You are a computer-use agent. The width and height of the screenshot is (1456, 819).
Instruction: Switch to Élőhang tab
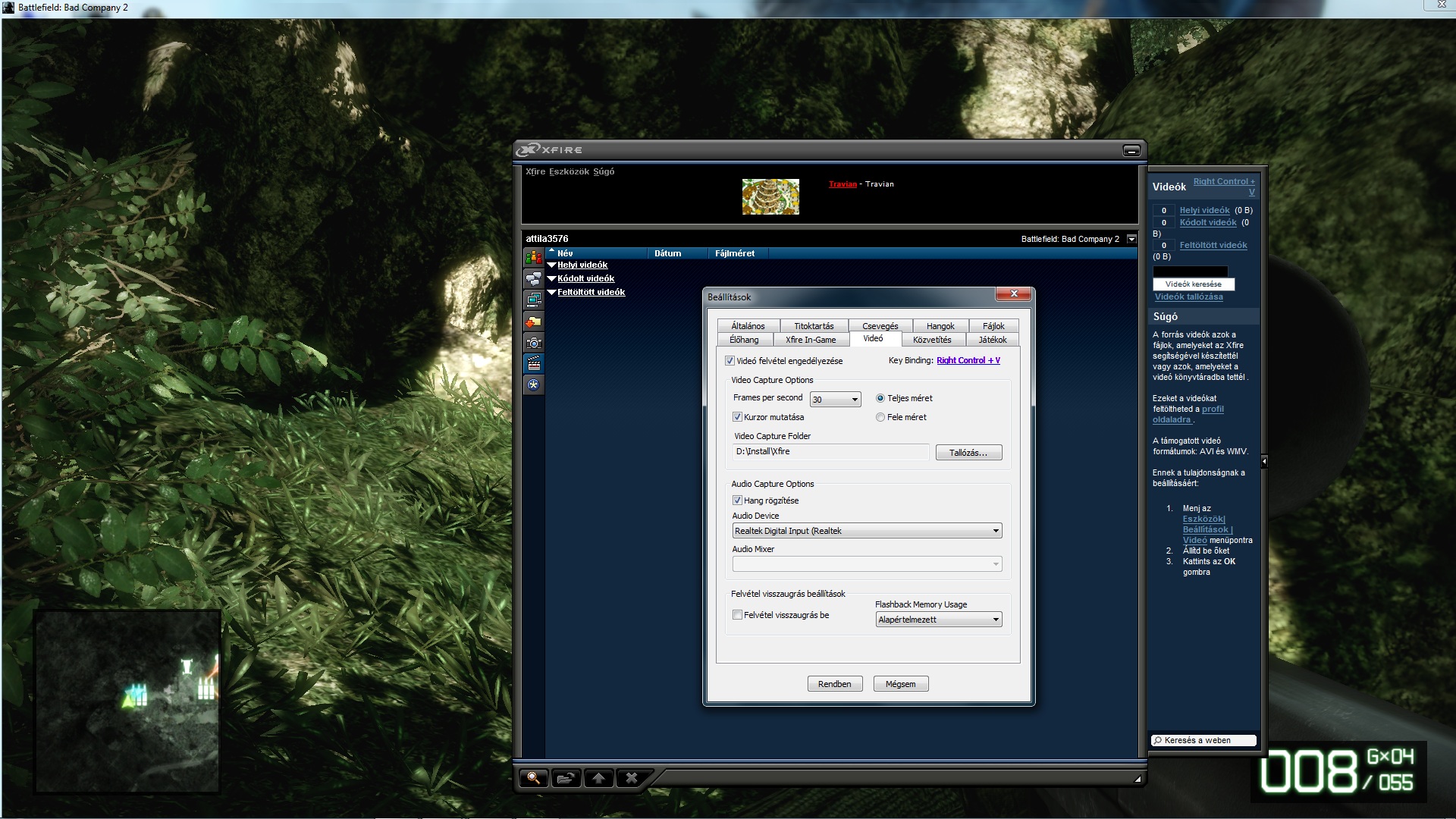pyautogui.click(x=744, y=340)
